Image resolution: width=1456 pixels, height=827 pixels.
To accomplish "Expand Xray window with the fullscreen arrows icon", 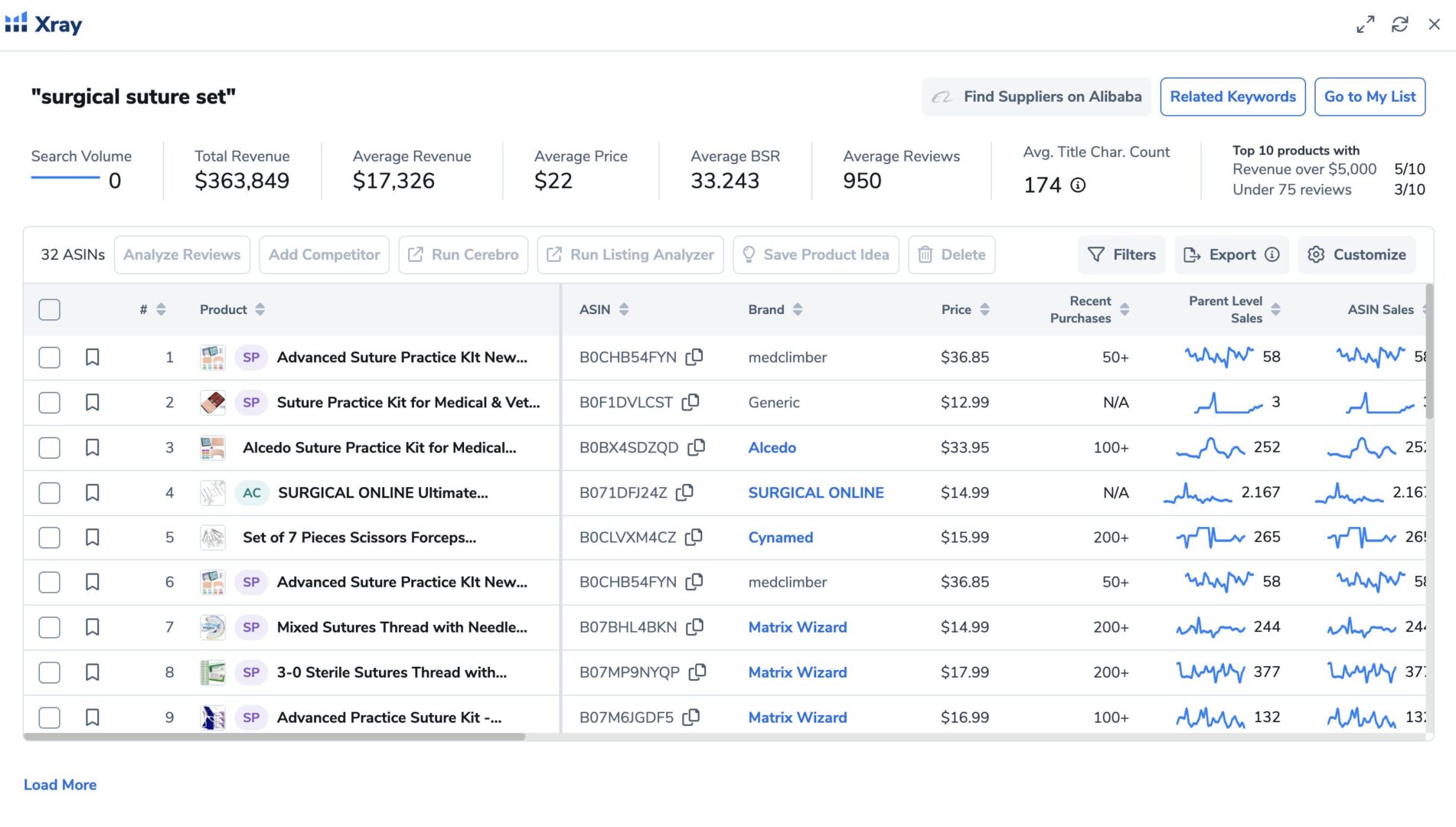I will (x=1365, y=25).
